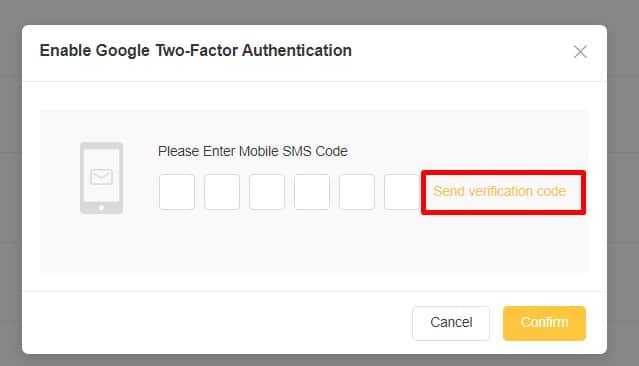Focus the second SMS code digit box

[x=222, y=192]
